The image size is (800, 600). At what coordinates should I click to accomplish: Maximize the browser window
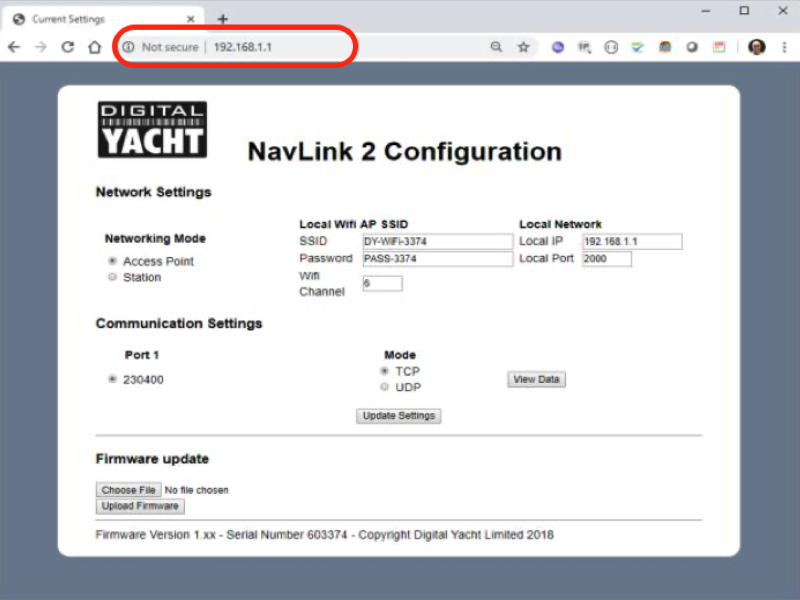pyautogui.click(x=744, y=11)
